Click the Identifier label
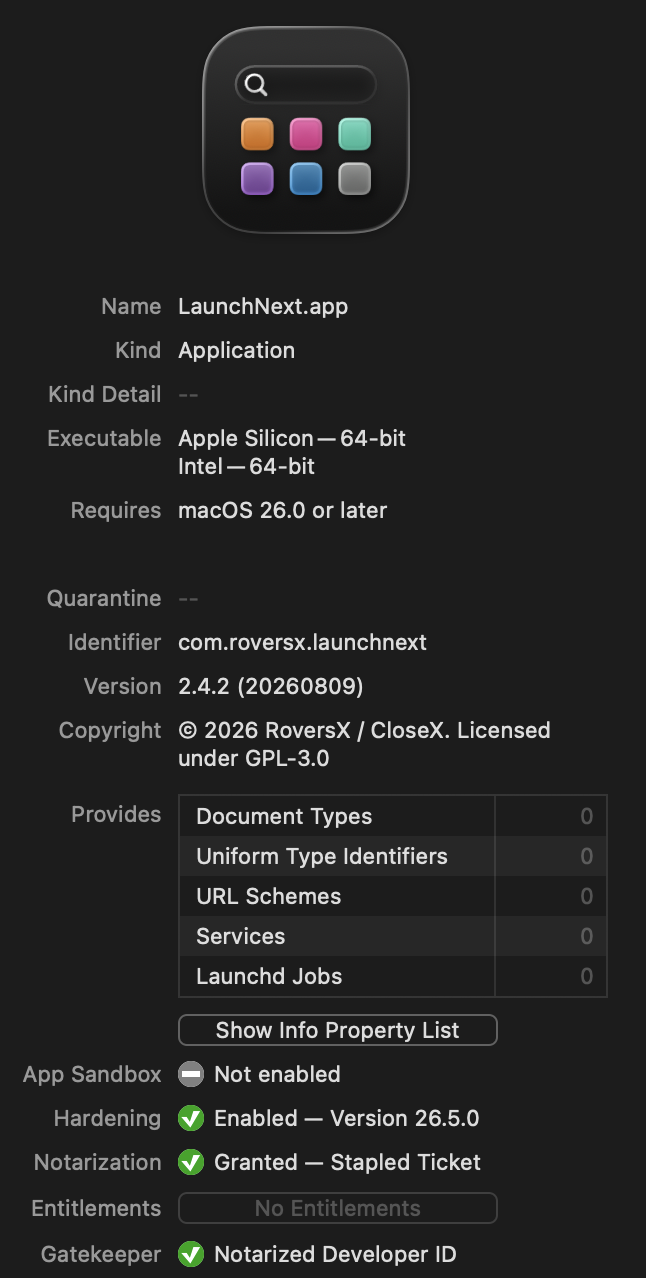The width and height of the screenshot is (646, 1278). click(115, 642)
